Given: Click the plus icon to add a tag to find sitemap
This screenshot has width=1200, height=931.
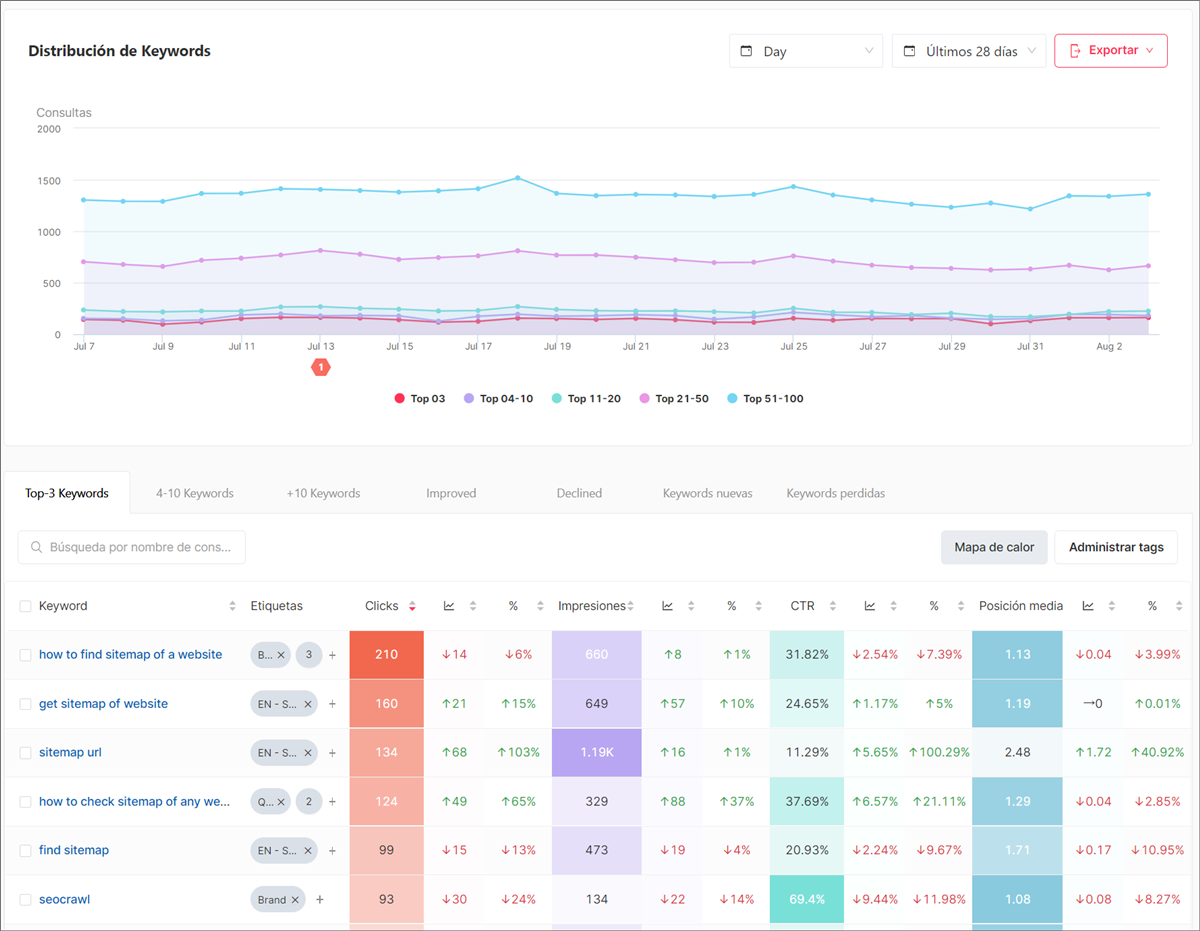Looking at the screenshot, I should 332,850.
